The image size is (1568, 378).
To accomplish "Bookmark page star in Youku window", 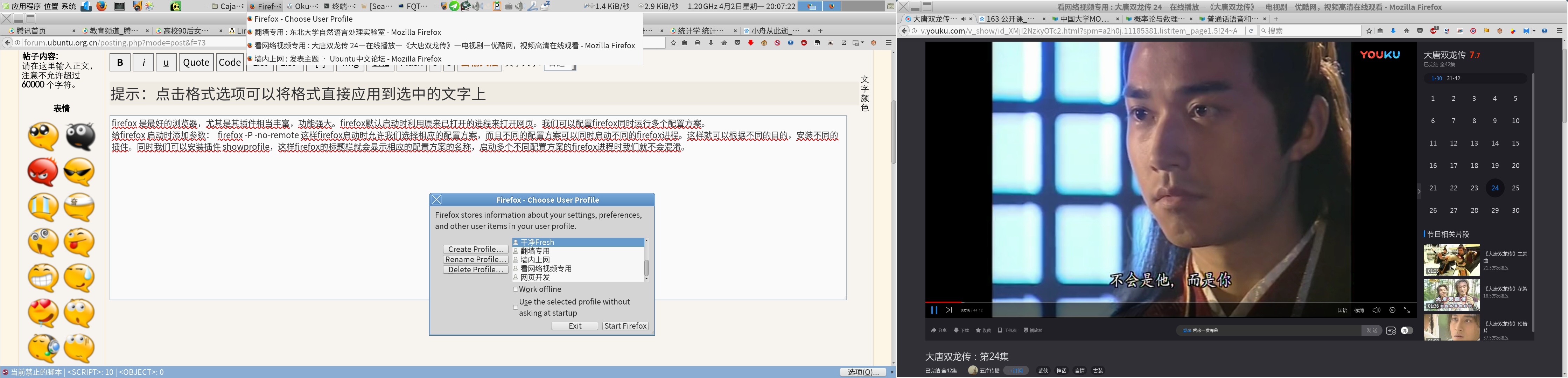I will coord(1369,31).
